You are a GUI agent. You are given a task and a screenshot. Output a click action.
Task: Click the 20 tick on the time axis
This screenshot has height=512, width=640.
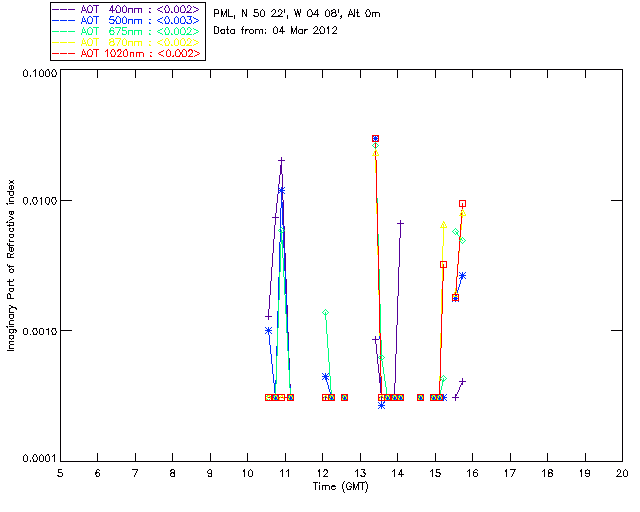click(x=622, y=474)
